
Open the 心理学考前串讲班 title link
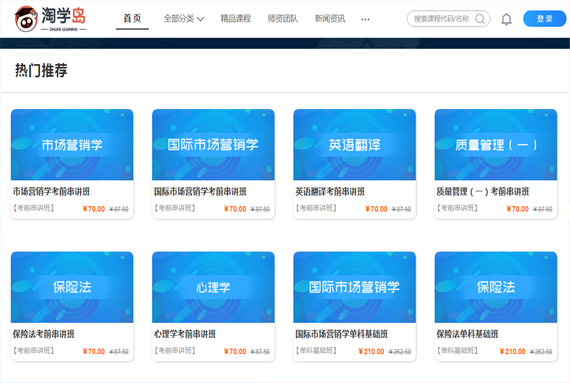(185, 334)
